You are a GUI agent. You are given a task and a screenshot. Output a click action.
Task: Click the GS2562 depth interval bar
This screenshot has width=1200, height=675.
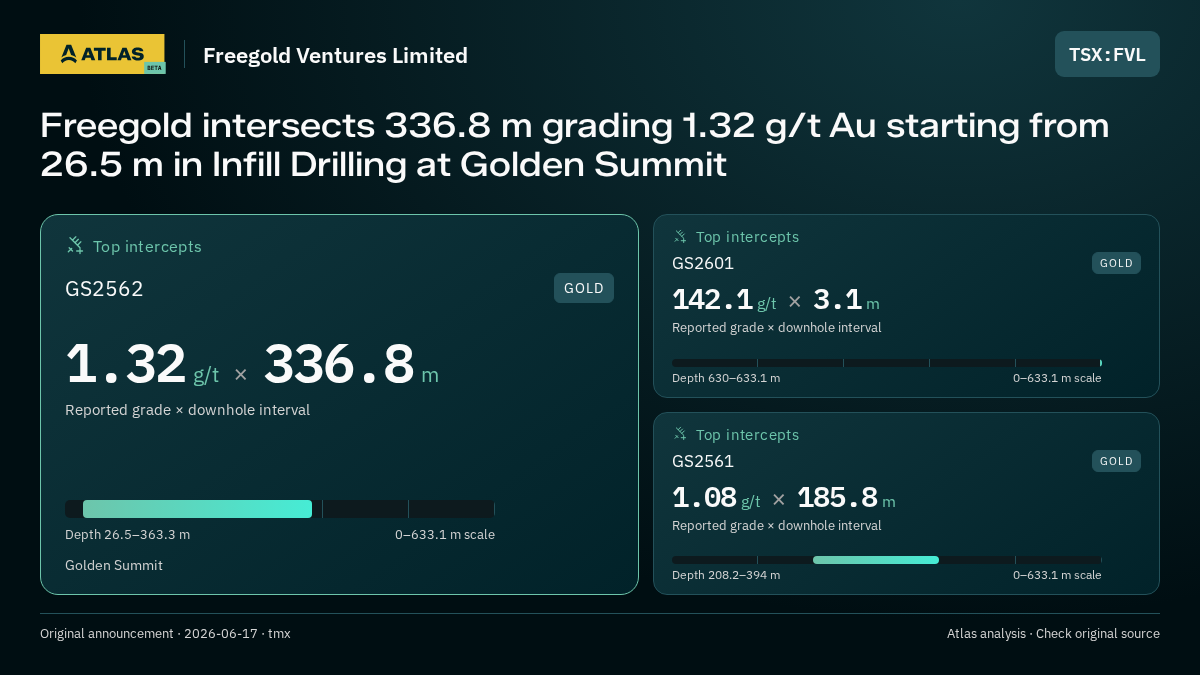(280, 509)
